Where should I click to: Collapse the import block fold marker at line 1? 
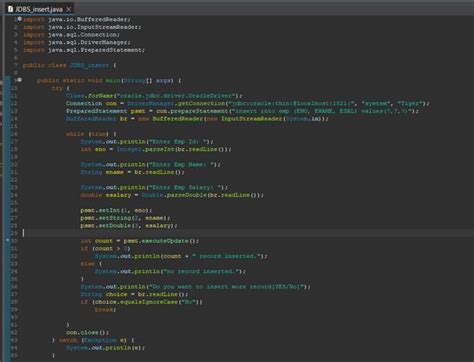(20, 19)
